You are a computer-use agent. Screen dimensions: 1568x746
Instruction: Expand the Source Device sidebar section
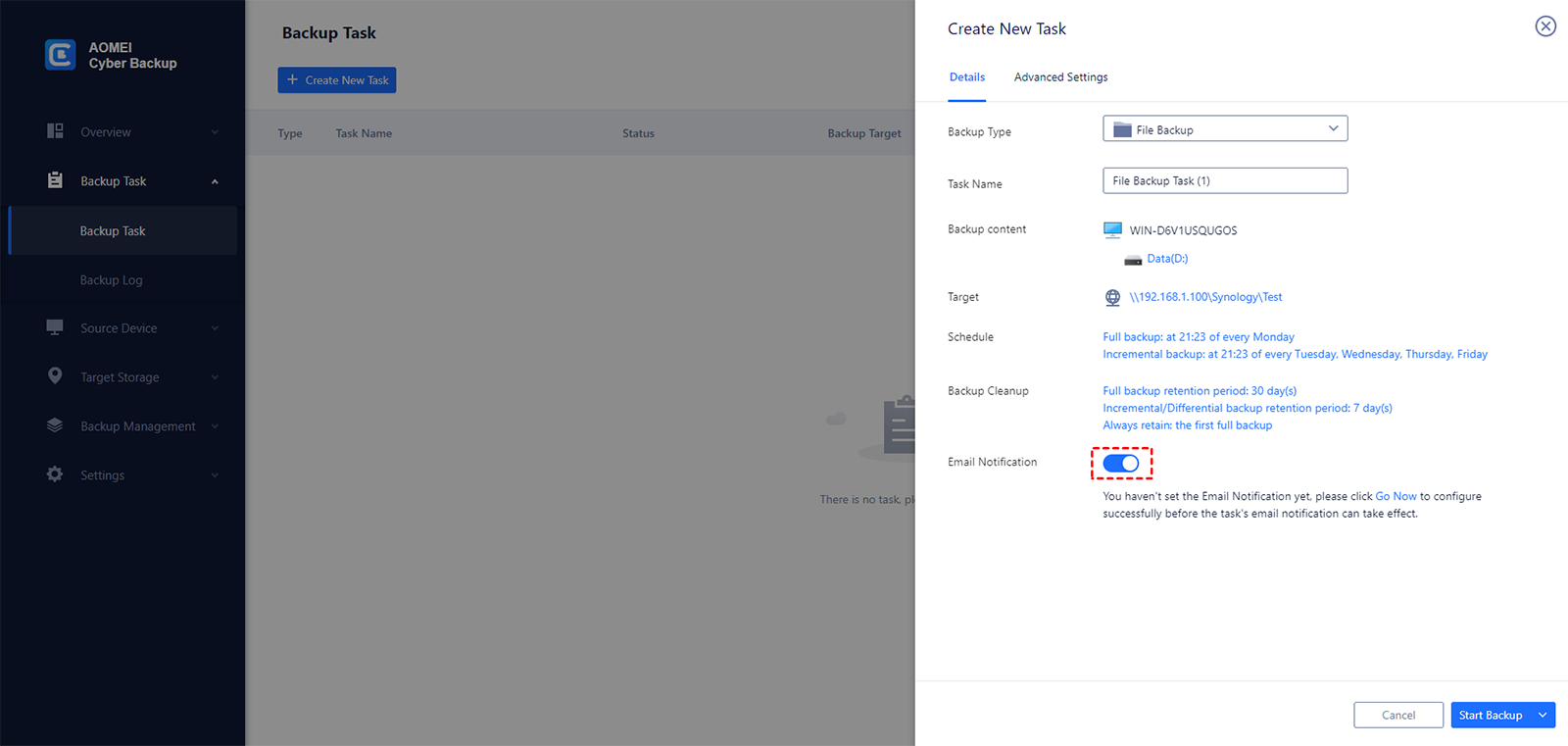(x=215, y=328)
